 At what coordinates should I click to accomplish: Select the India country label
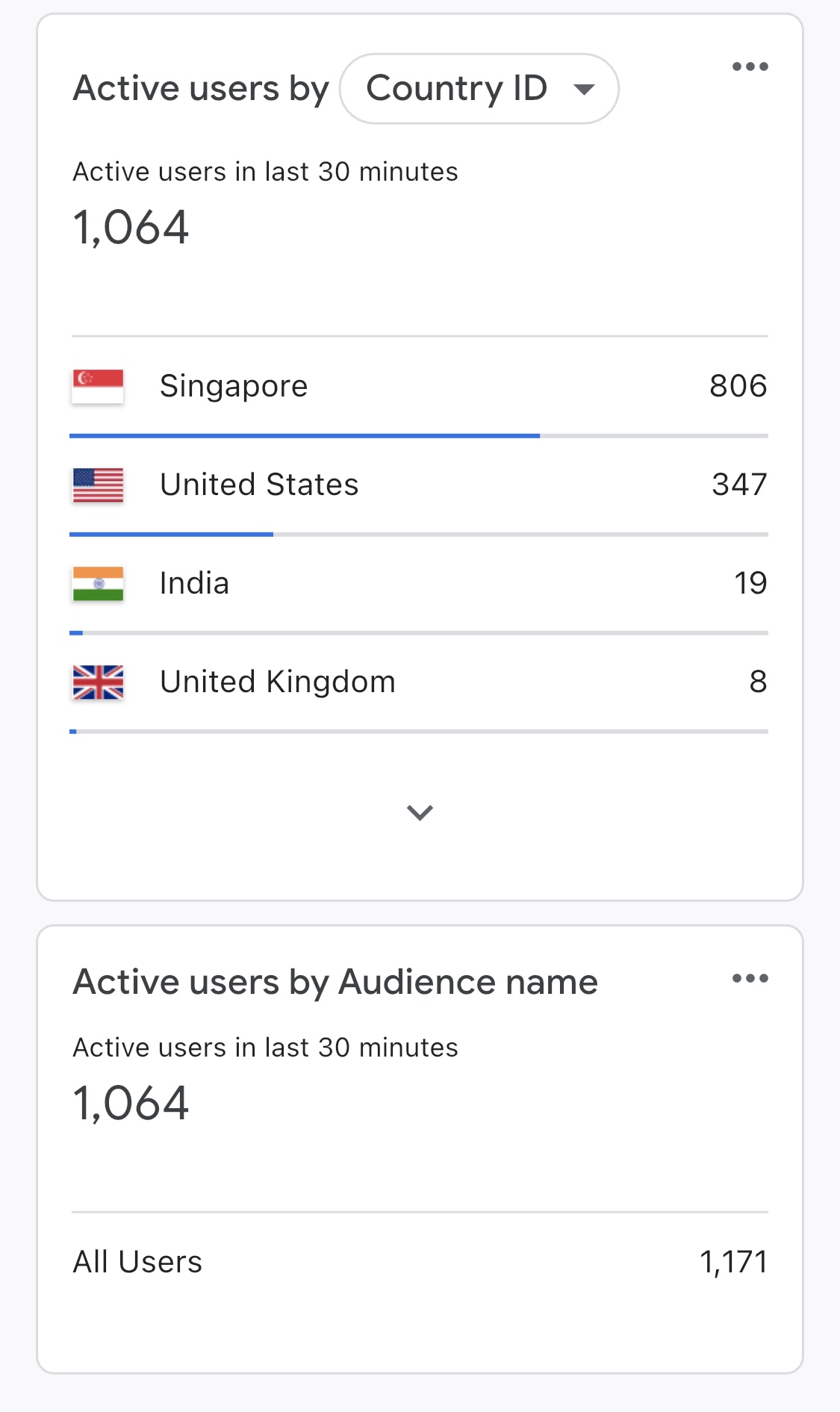click(194, 583)
